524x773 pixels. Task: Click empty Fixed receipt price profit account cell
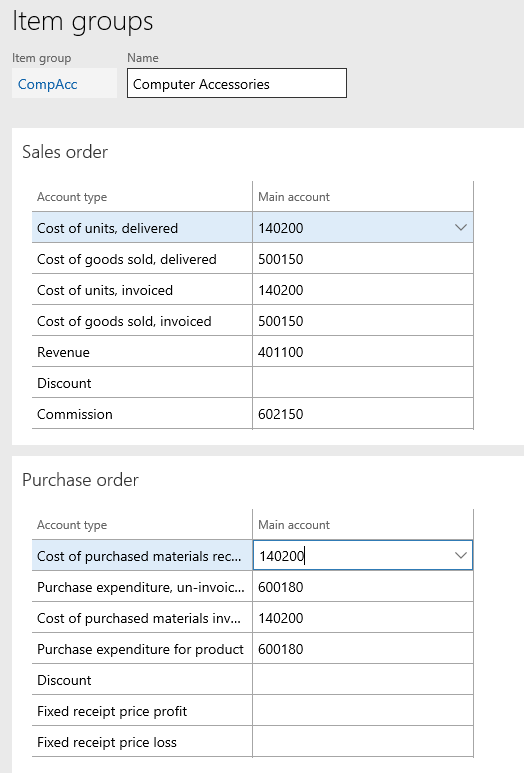(x=363, y=711)
